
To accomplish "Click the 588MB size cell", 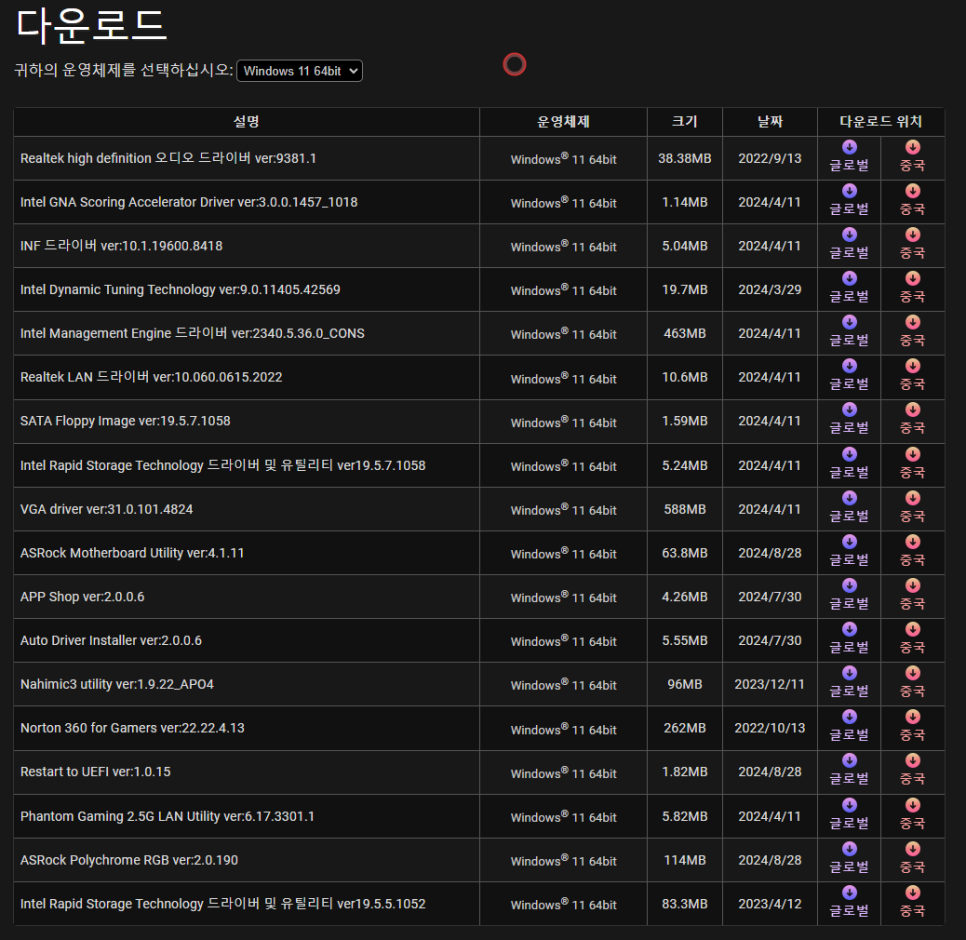I will tap(684, 509).
